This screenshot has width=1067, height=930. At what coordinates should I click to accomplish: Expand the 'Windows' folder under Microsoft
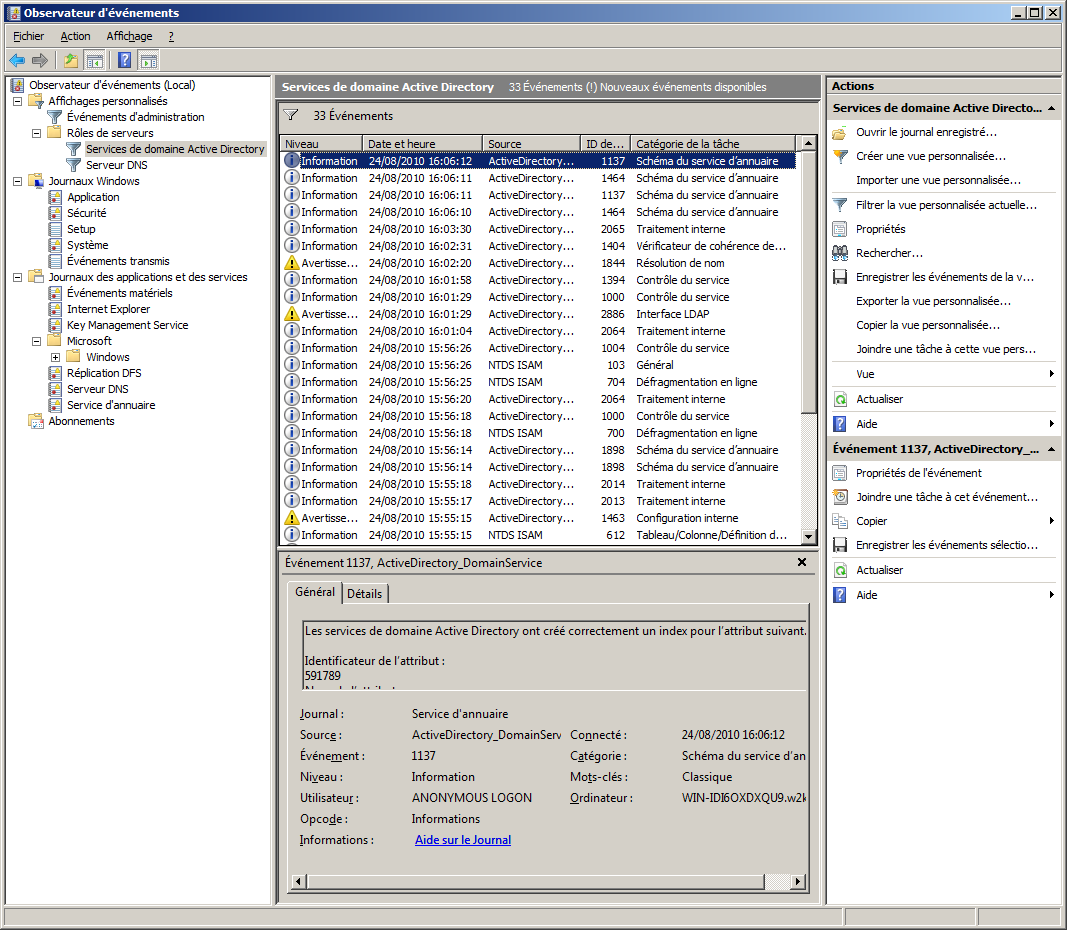pos(56,357)
